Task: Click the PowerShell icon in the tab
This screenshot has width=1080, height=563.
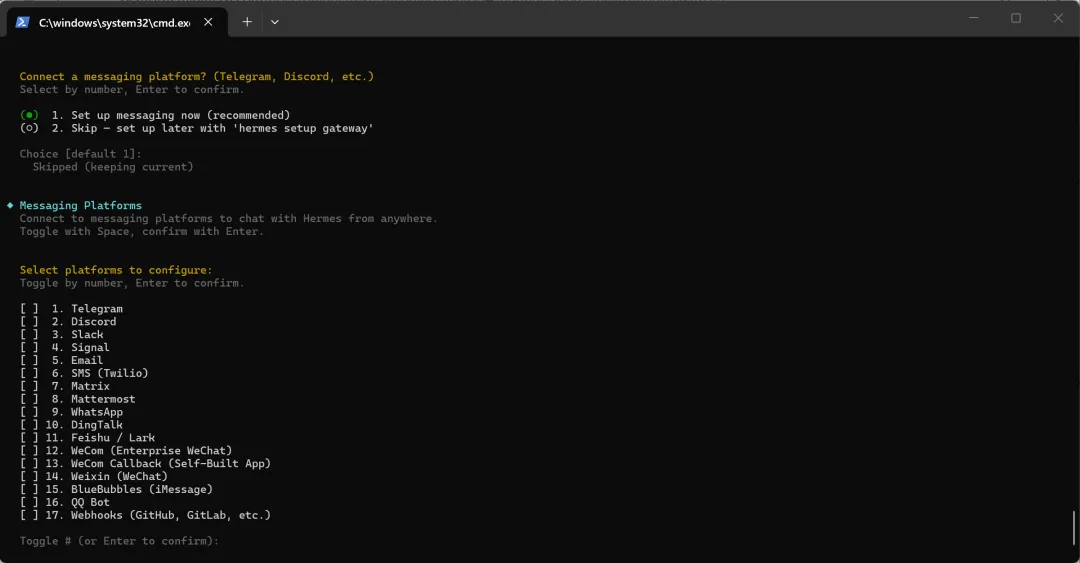Action: tap(22, 21)
